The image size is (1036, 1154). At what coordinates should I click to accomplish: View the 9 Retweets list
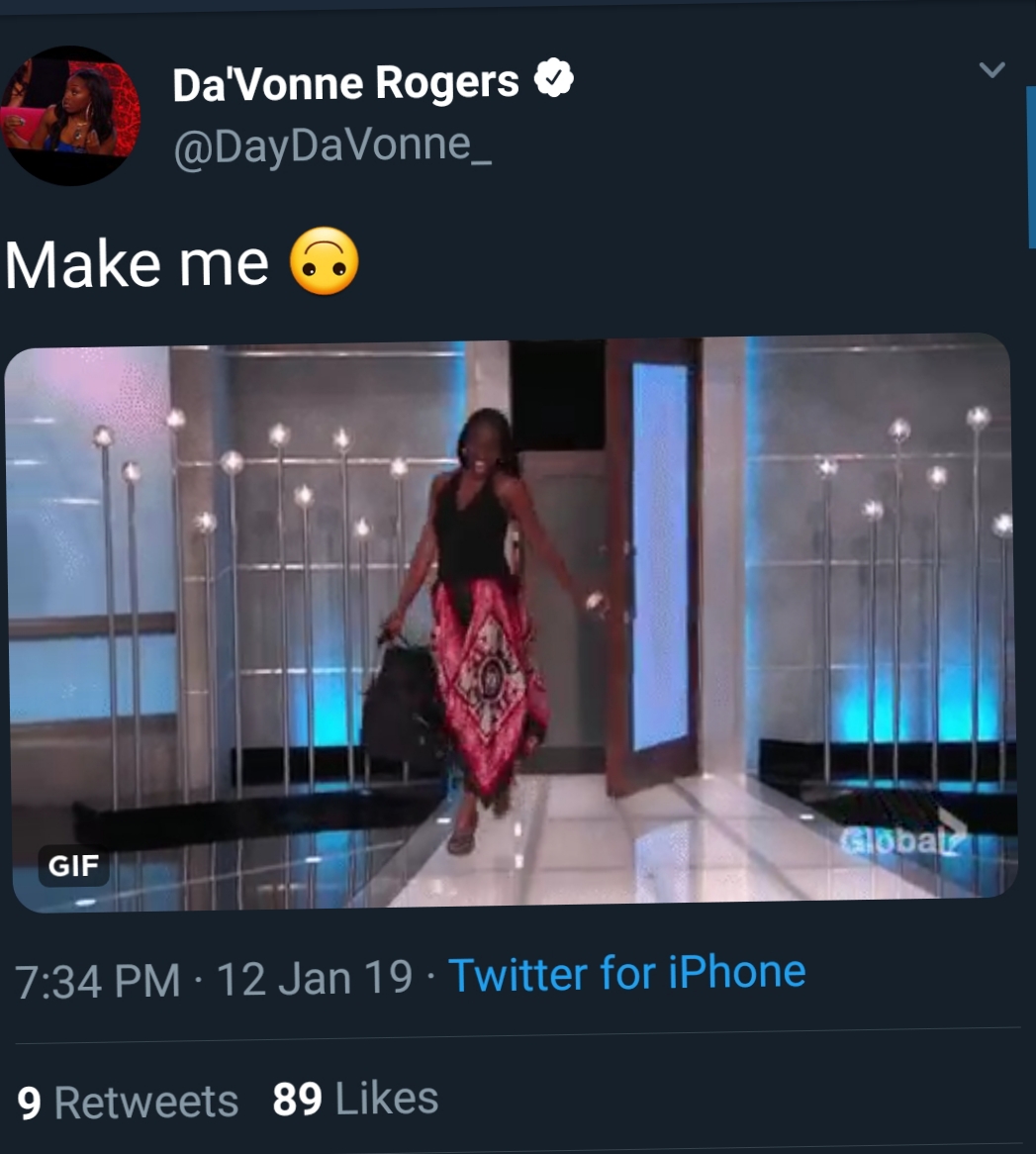[x=128, y=1102]
